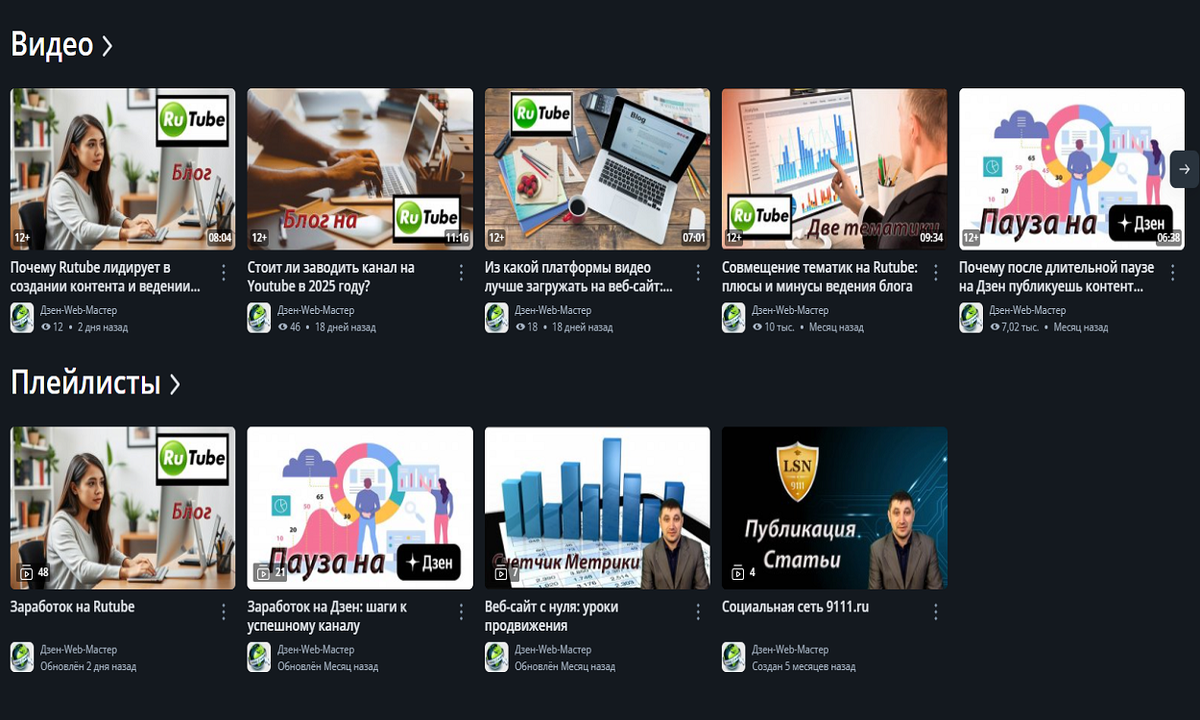
Task: Open thumbnail of 'Из какой платформы видео' video
Action: pyautogui.click(x=597, y=169)
